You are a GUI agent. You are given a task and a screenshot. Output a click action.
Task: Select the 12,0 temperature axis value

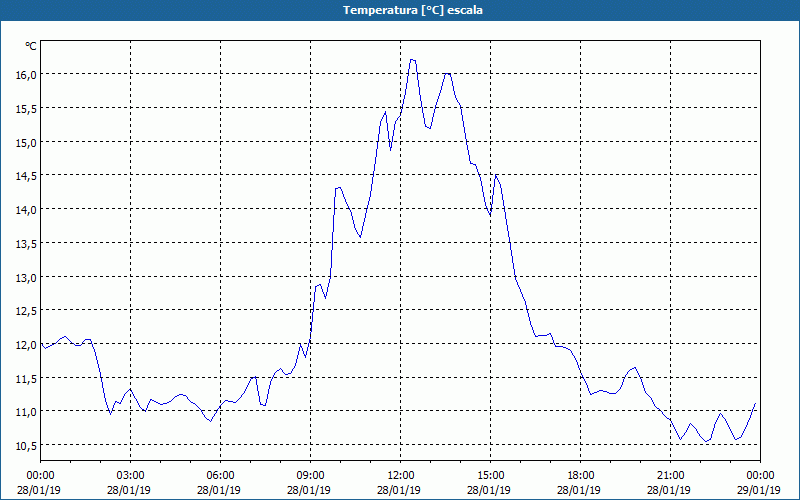pos(26,345)
